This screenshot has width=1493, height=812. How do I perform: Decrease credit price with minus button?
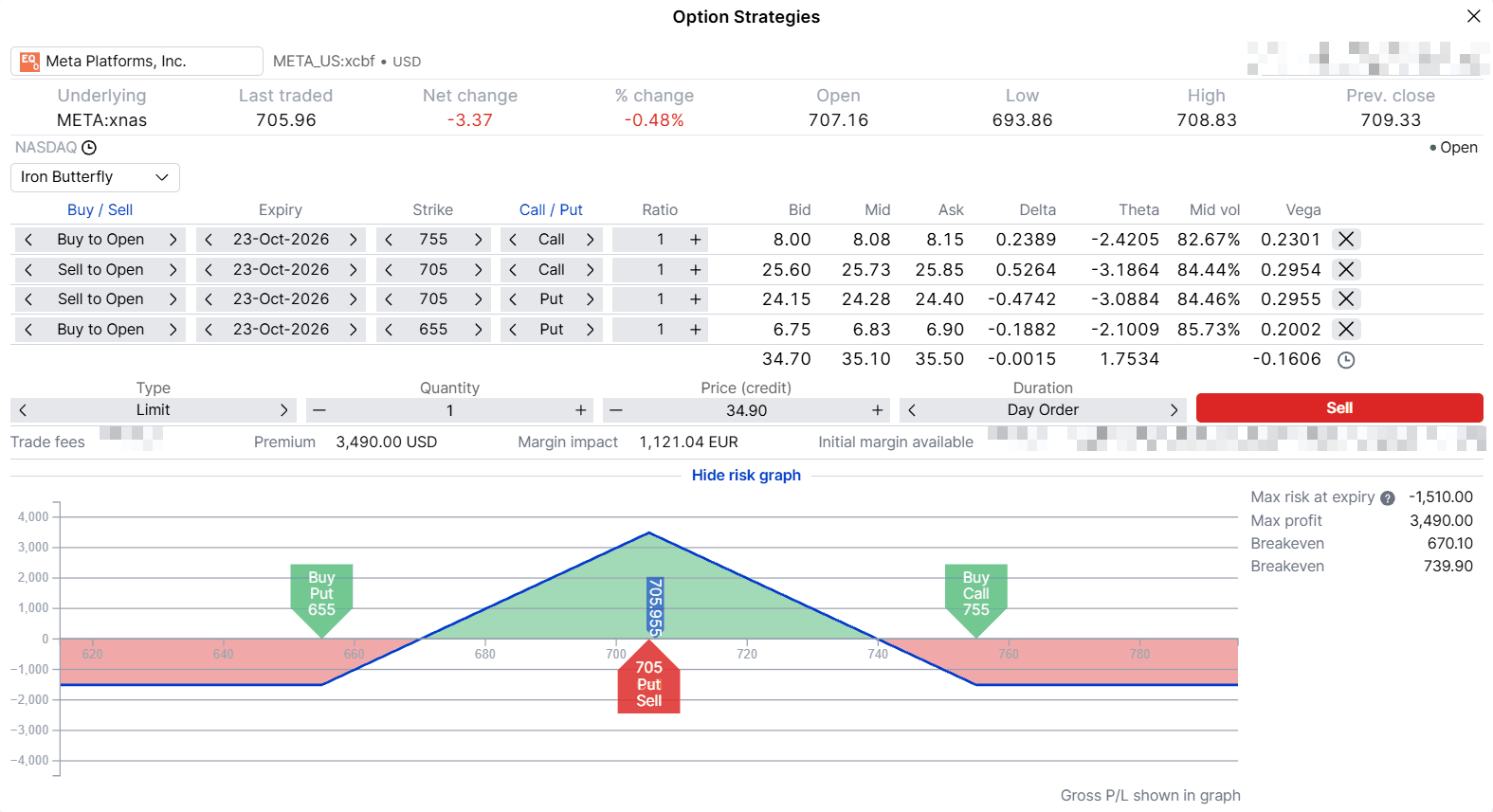(x=616, y=410)
